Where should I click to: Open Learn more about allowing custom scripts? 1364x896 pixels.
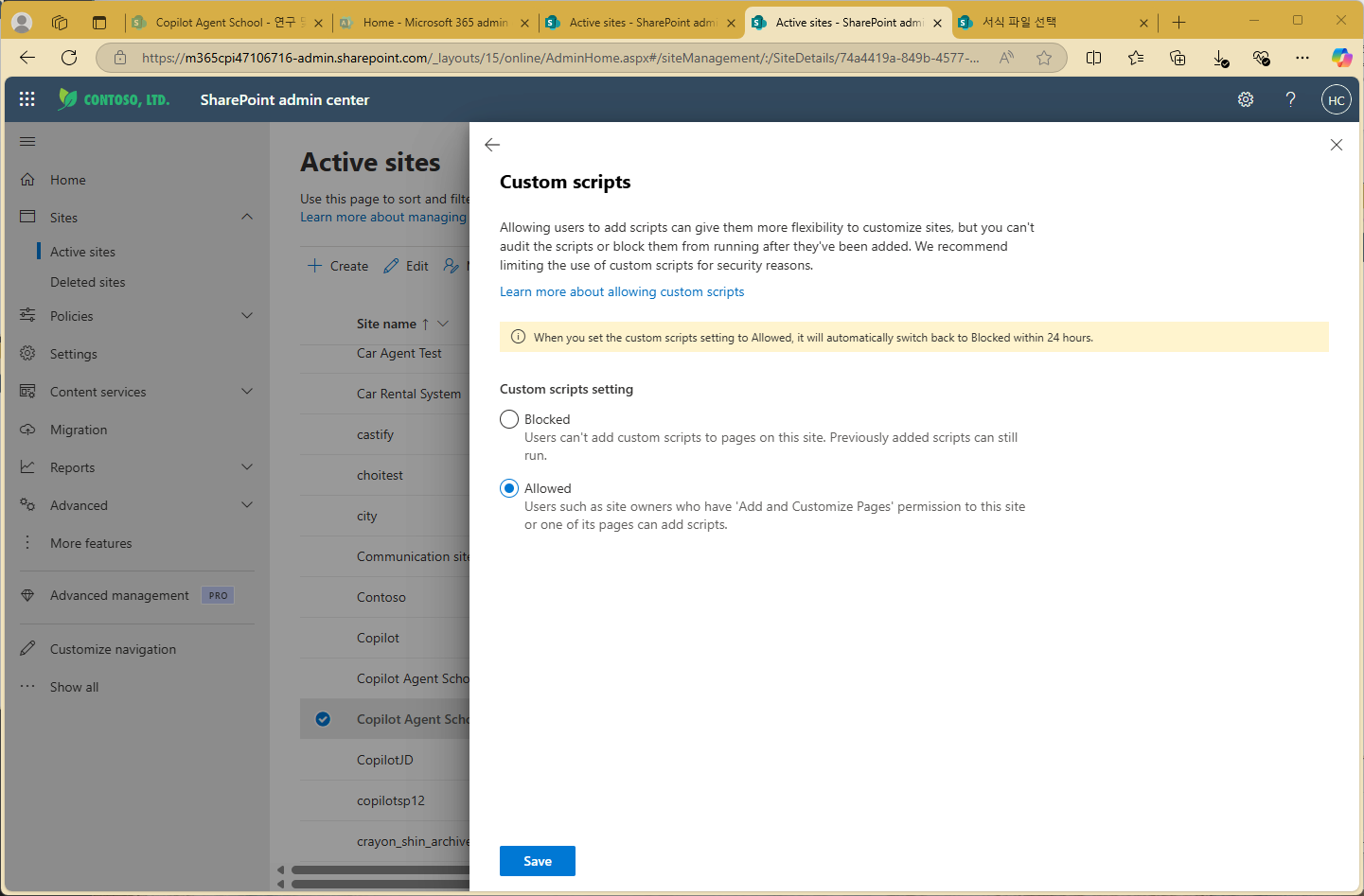[x=622, y=291]
